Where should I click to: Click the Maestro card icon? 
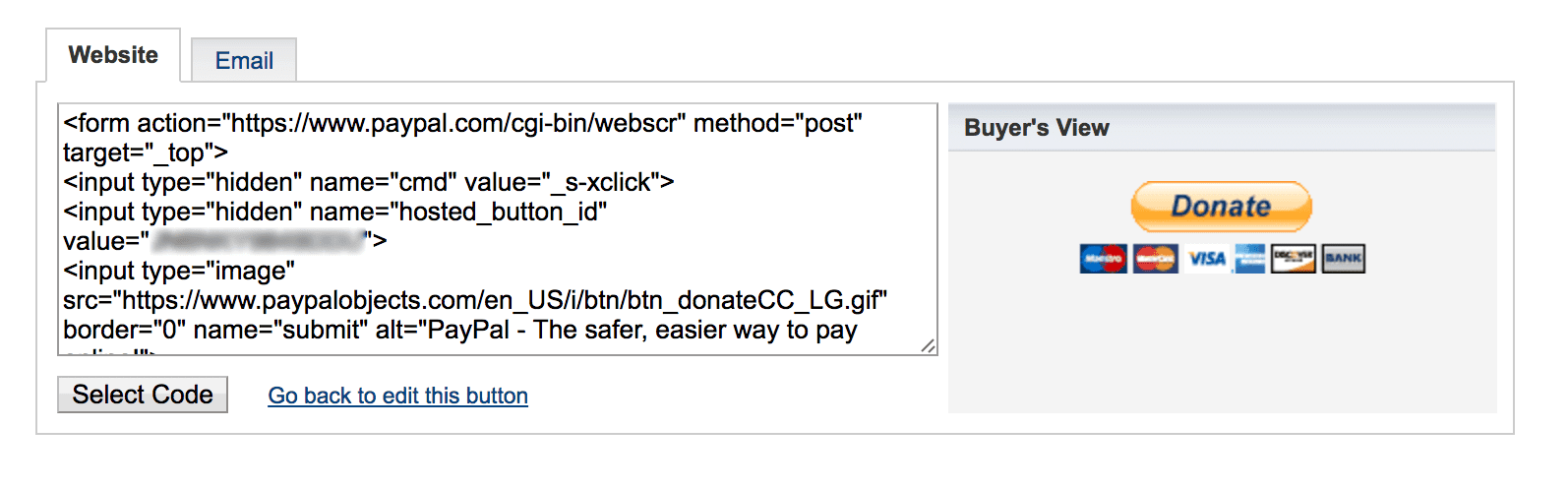(1103, 259)
